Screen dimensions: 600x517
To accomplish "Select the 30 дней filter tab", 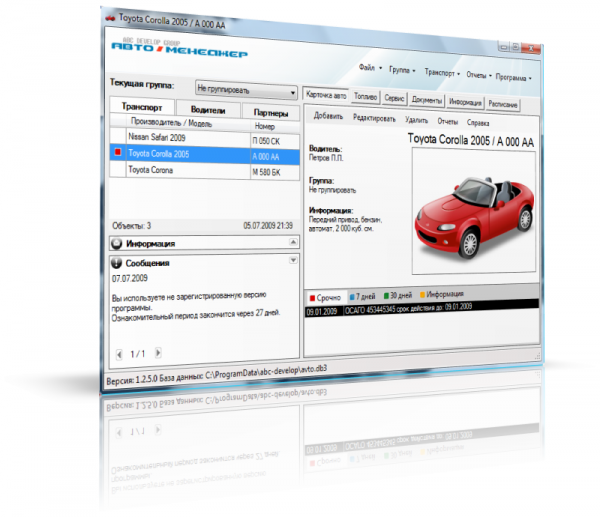I will point(398,295).
